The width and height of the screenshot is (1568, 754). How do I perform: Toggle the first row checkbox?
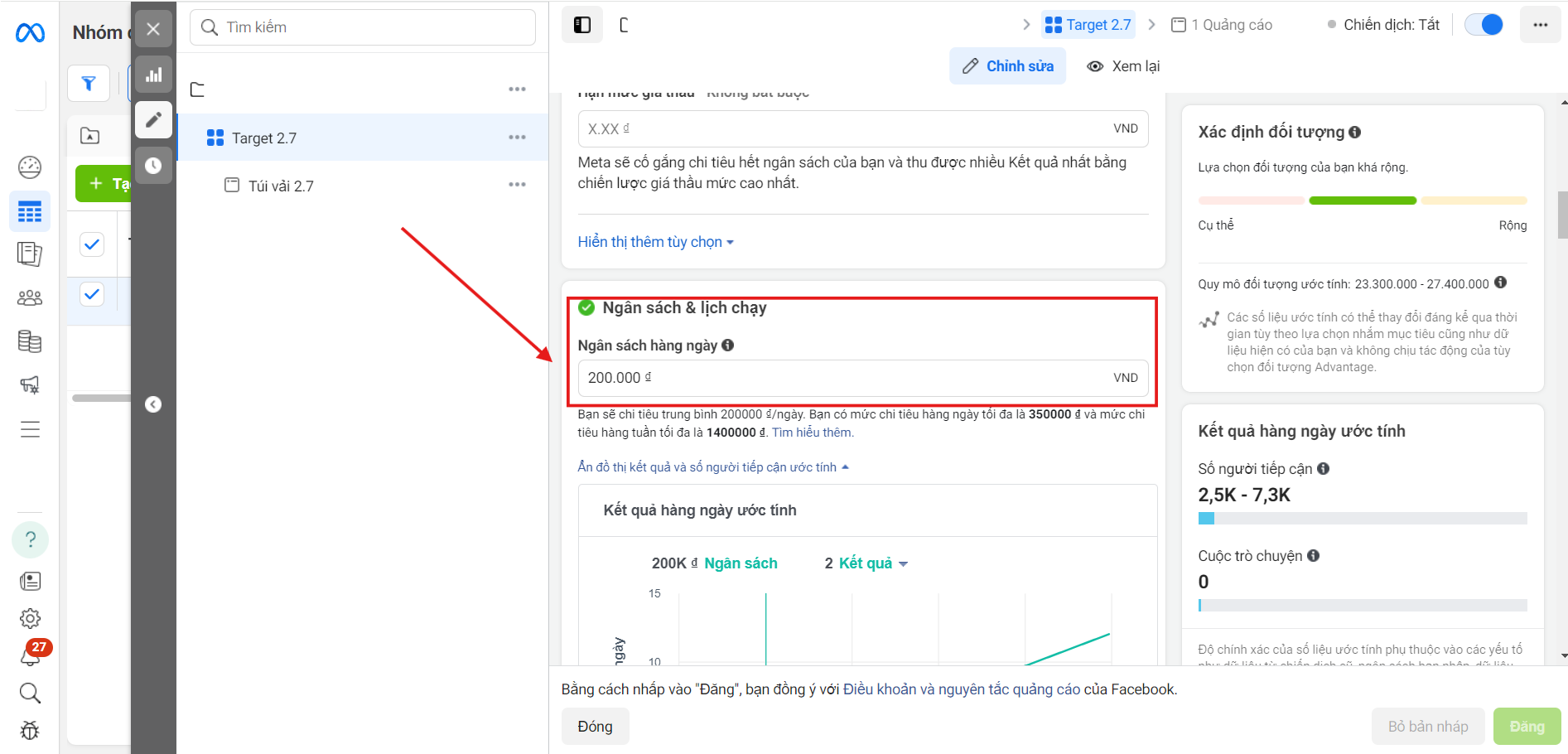click(92, 244)
